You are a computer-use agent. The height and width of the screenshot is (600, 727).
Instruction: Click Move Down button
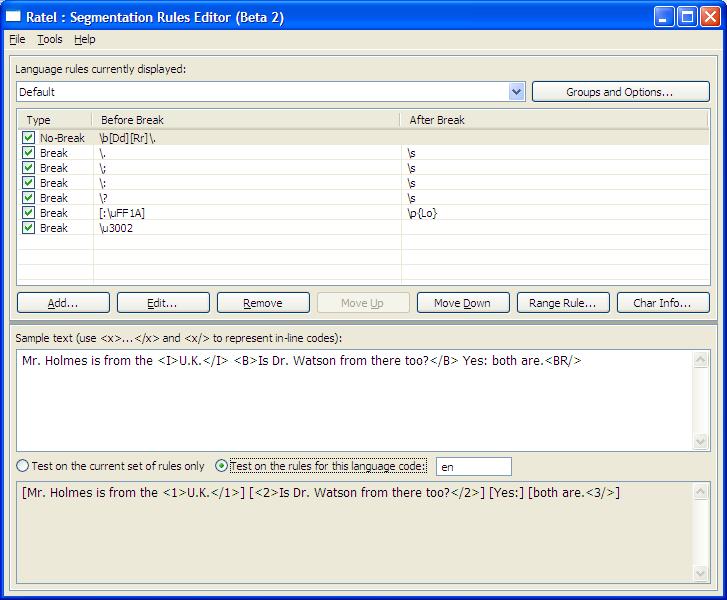(463, 303)
